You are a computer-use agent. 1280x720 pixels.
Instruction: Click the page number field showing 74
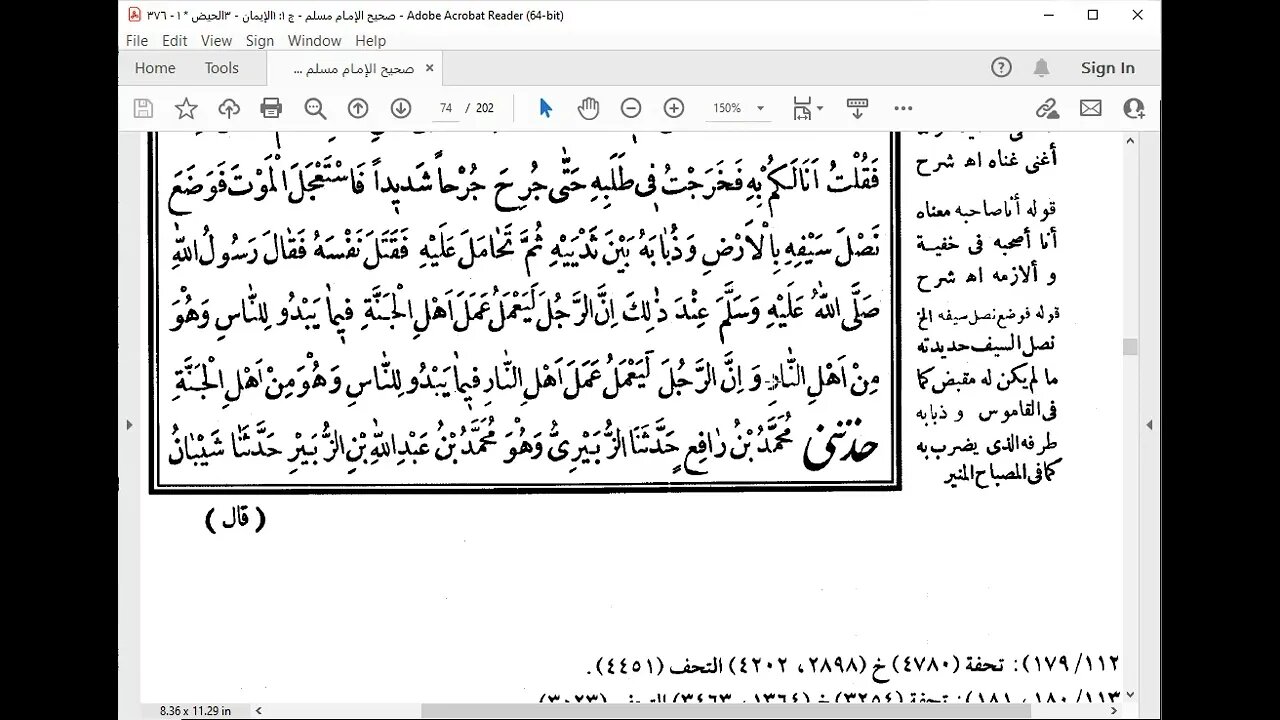[x=446, y=108]
